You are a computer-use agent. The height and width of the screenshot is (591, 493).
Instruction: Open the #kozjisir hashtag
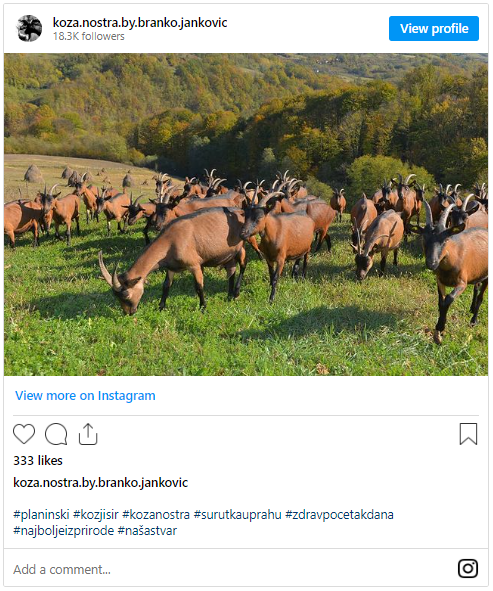tap(96, 514)
